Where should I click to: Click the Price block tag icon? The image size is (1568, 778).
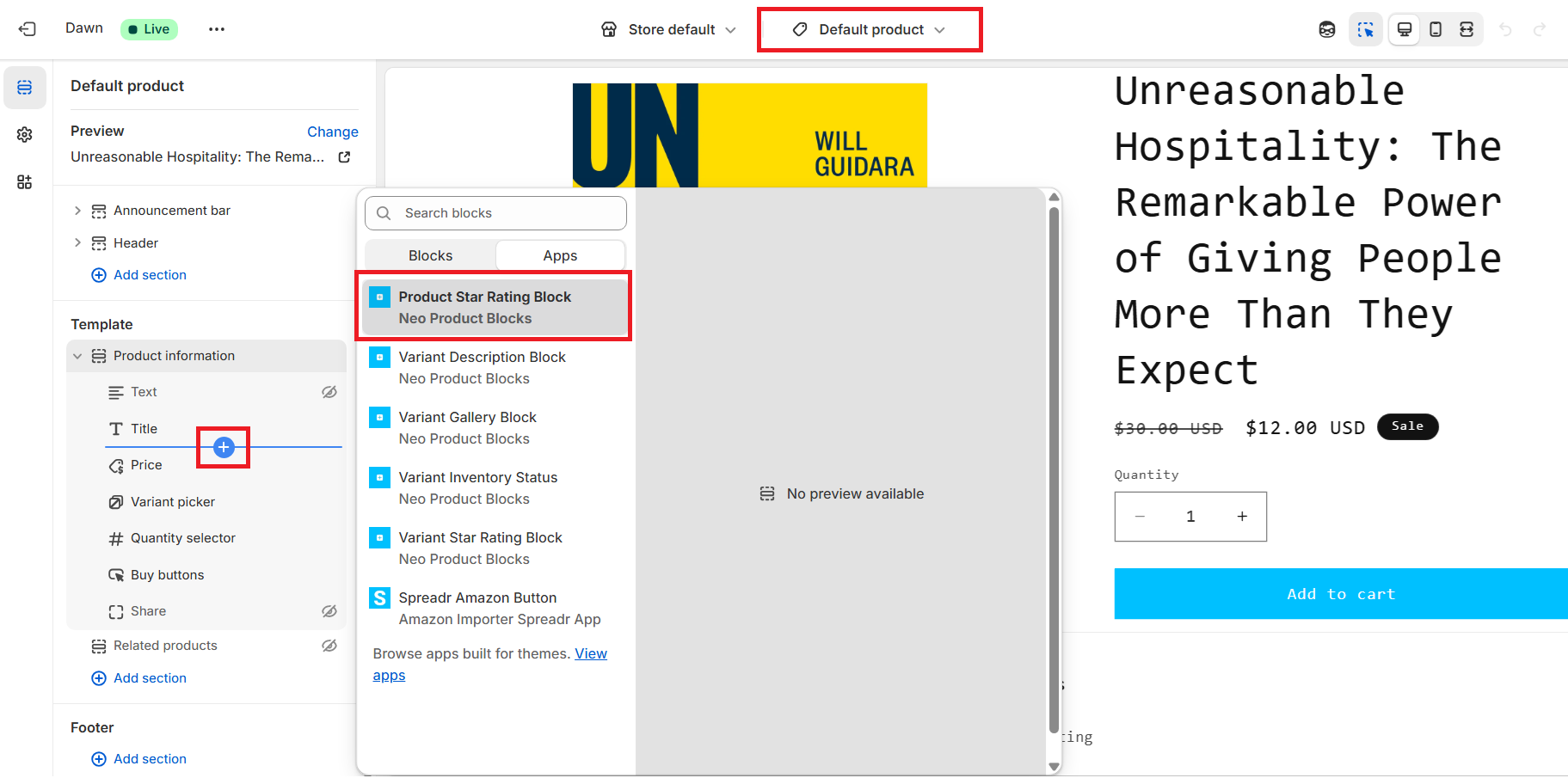[x=116, y=466]
